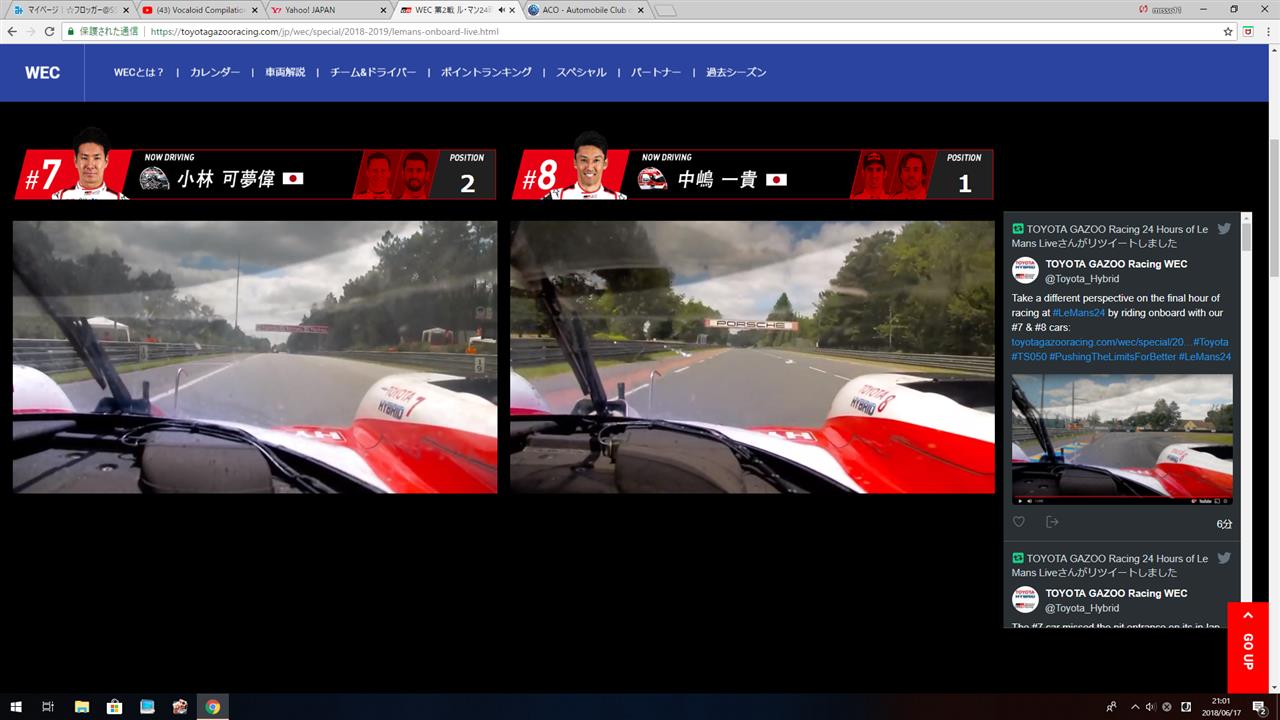The height and width of the screenshot is (720, 1280).
Task: Click the #7 driver portrait photo
Action: coord(90,164)
